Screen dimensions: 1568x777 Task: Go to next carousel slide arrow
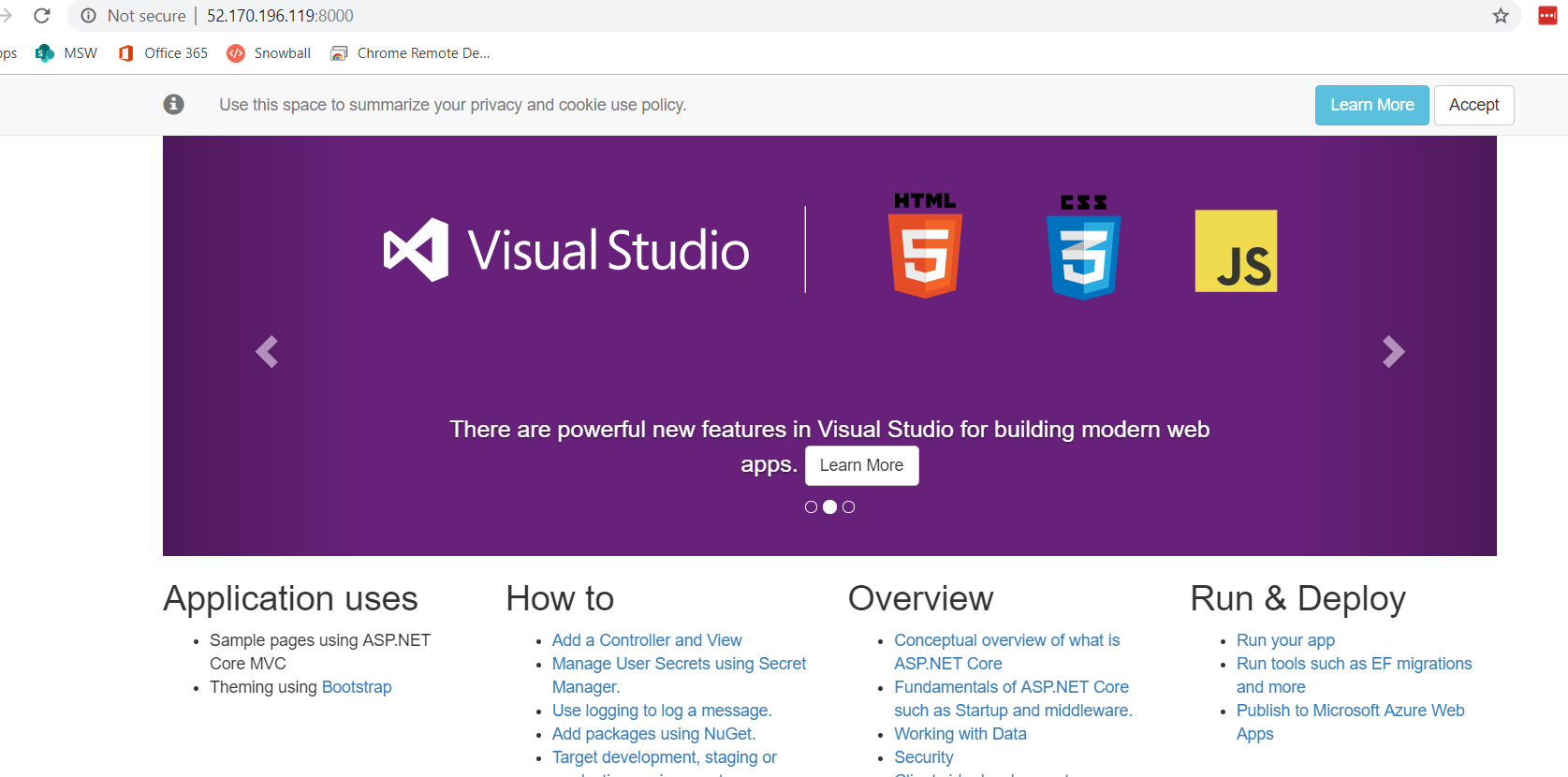pyautogui.click(x=1393, y=351)
